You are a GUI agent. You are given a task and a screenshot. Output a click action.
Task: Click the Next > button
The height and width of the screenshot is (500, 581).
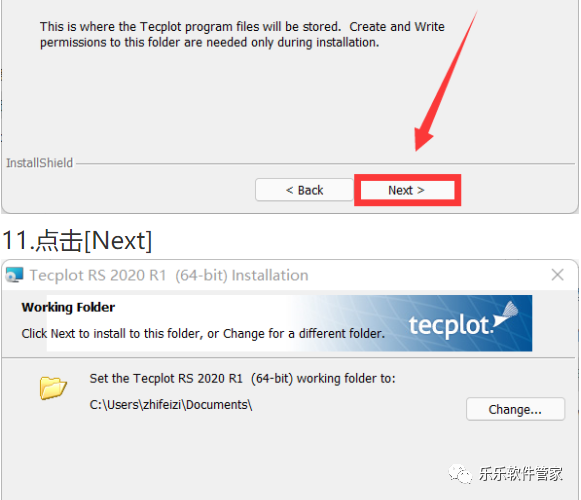click(407, 190)
